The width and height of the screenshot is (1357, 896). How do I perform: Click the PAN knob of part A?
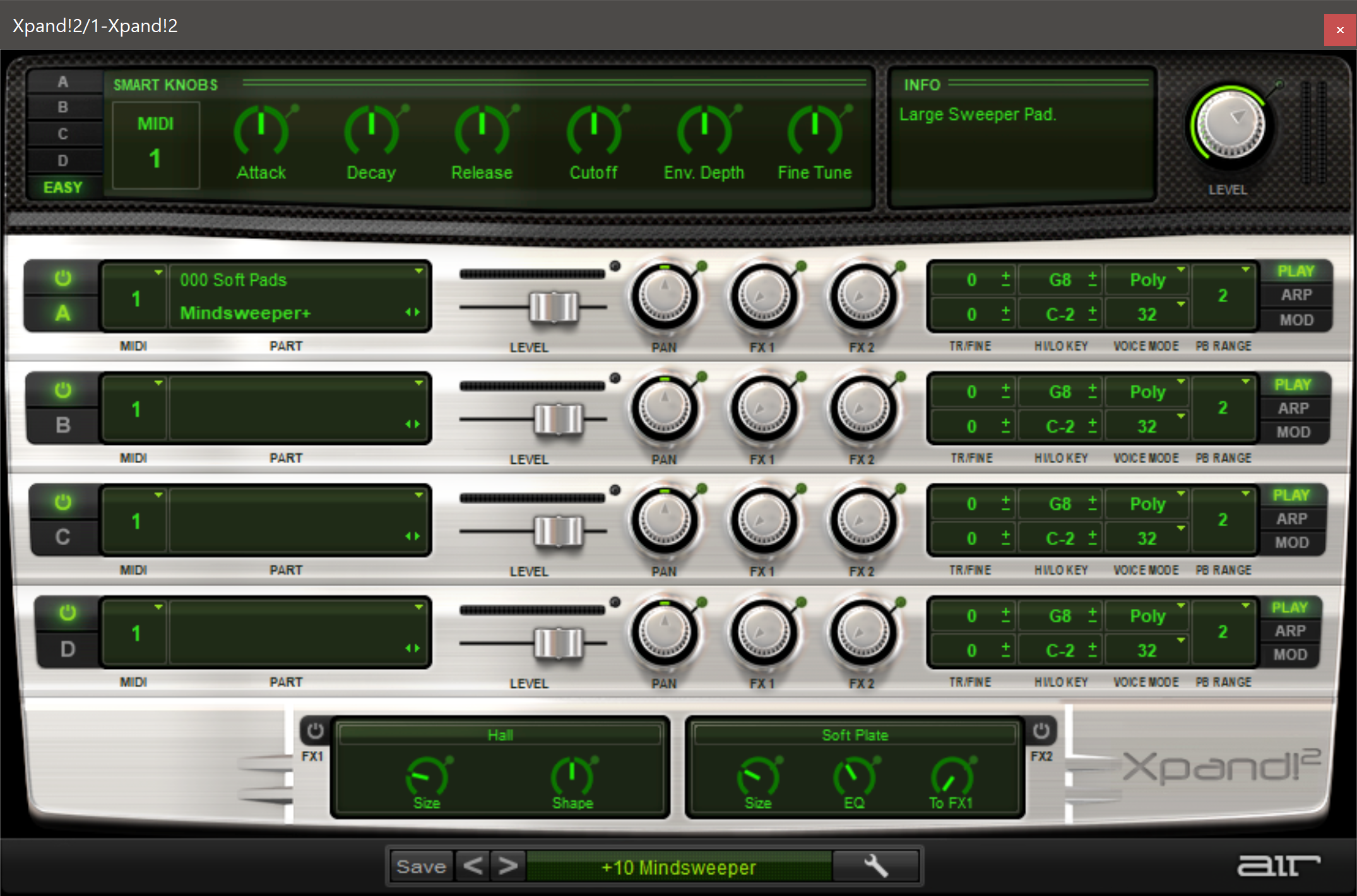[x=664, y=297]
